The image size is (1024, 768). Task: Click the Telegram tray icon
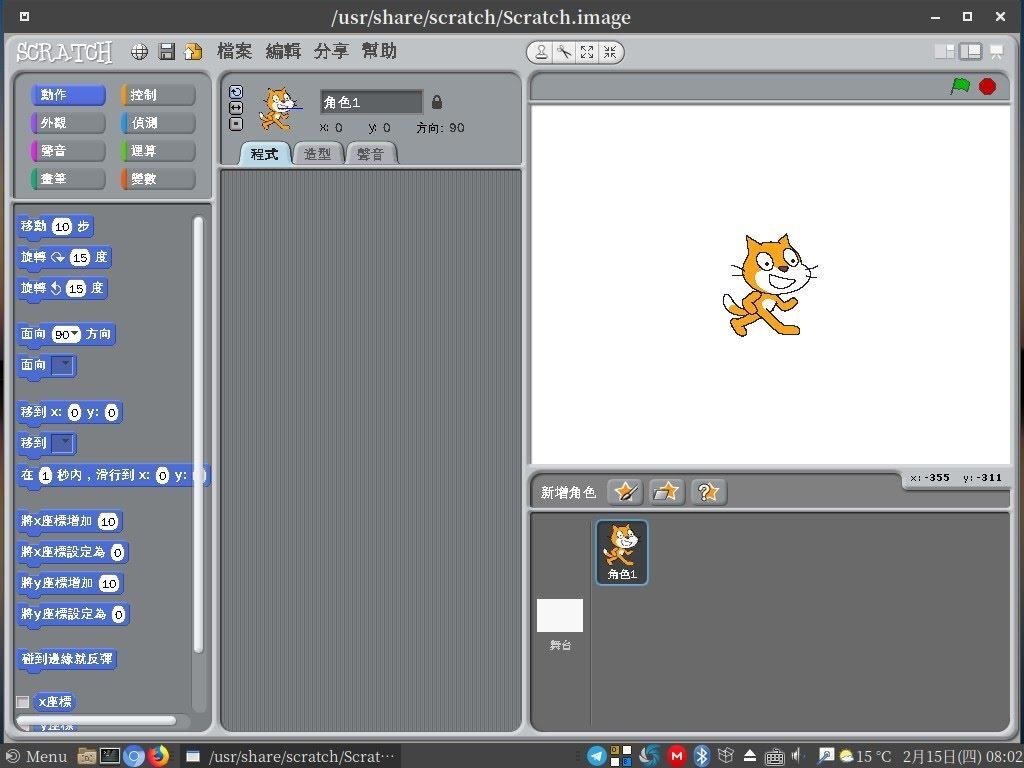596,756
